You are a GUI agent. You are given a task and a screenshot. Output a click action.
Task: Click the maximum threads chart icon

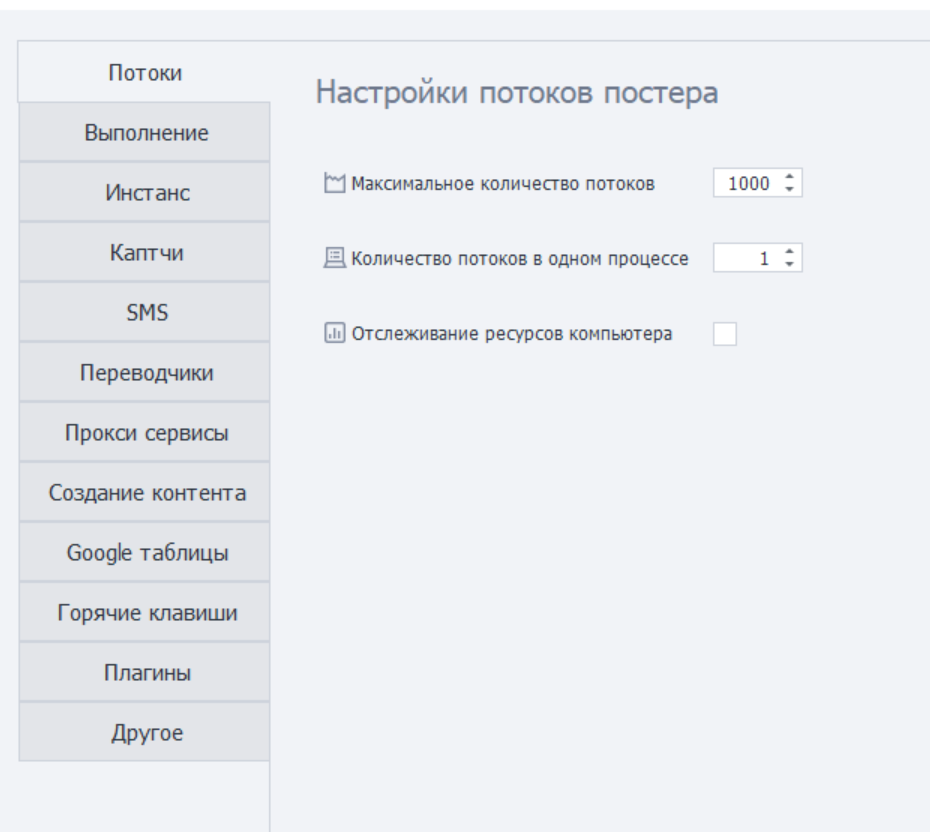pos(335,183)
